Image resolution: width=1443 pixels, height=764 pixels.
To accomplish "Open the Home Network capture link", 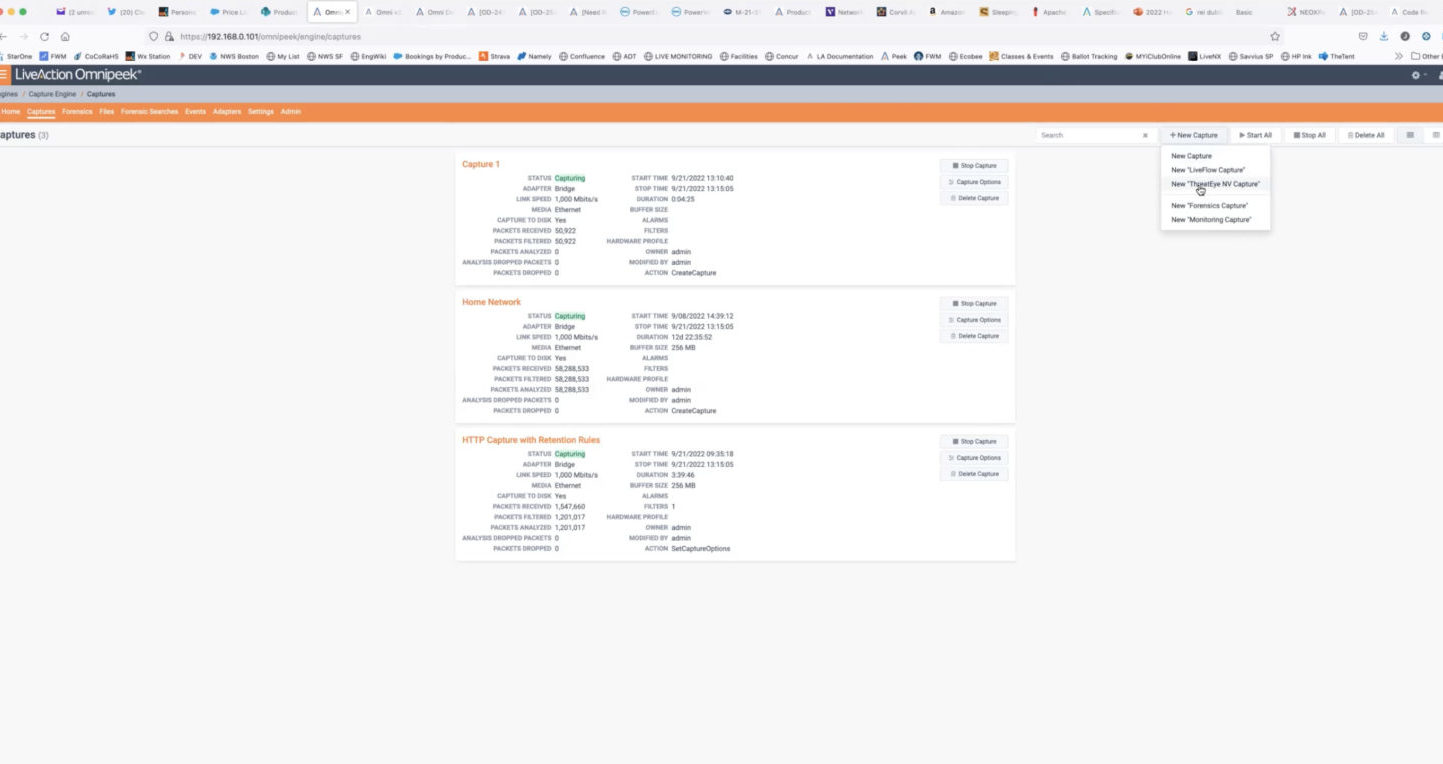I will pyautogui.click(x=491, y=302).
